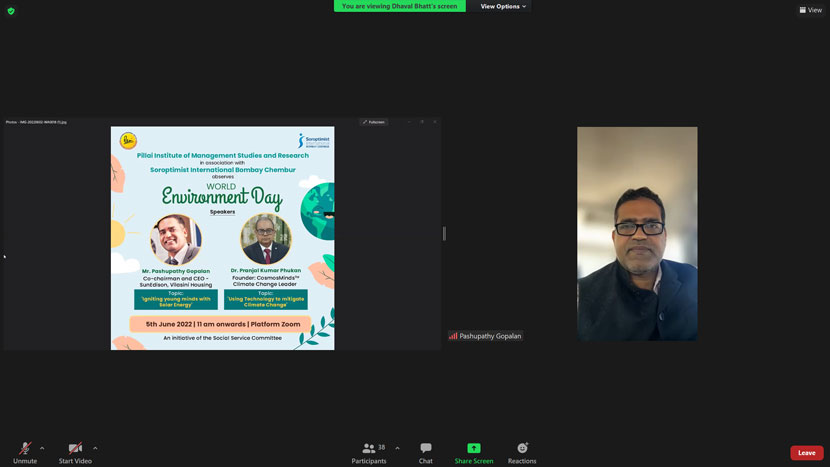Image resolution: width=830 pixels, height=467 pixels.
Task: Open the Chat panel
Action: click(426, 452)
